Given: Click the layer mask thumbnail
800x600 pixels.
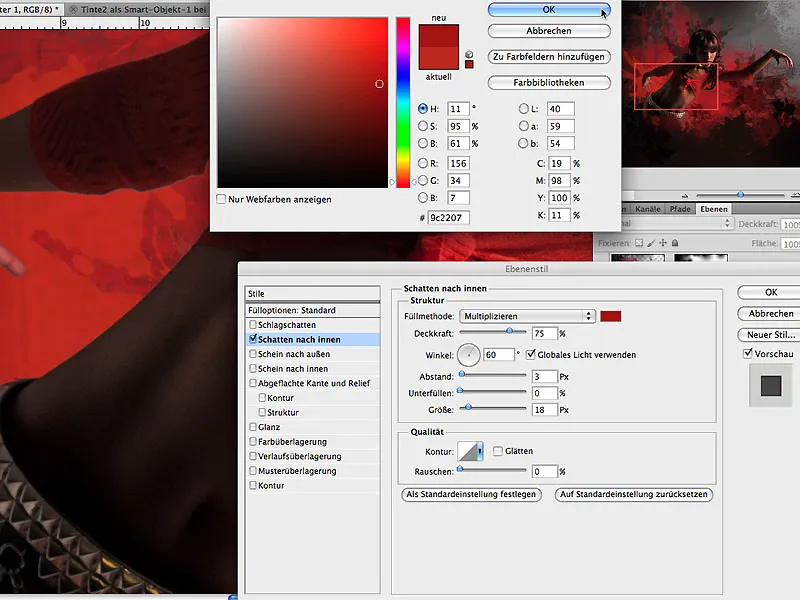Looking at the screenshot, I should coord(701,258).
